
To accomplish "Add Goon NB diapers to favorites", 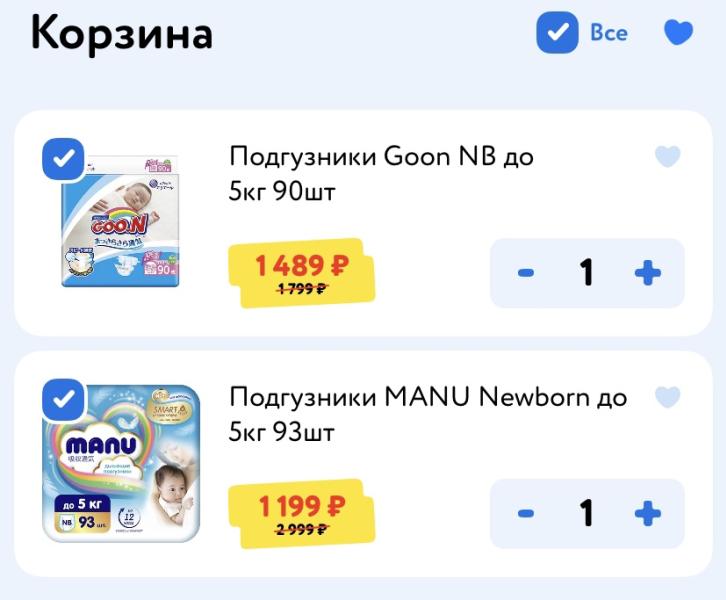I will tap(667, 156).
